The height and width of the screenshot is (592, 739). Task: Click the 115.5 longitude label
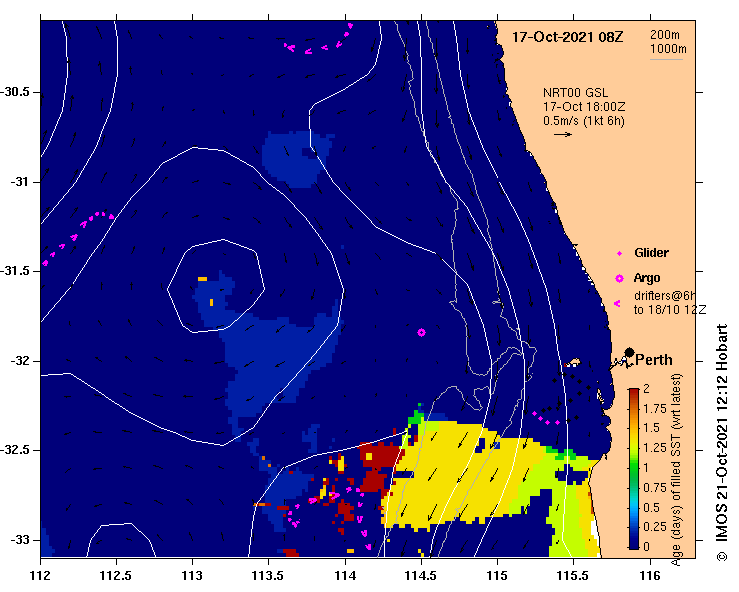[x=574, y=576]
